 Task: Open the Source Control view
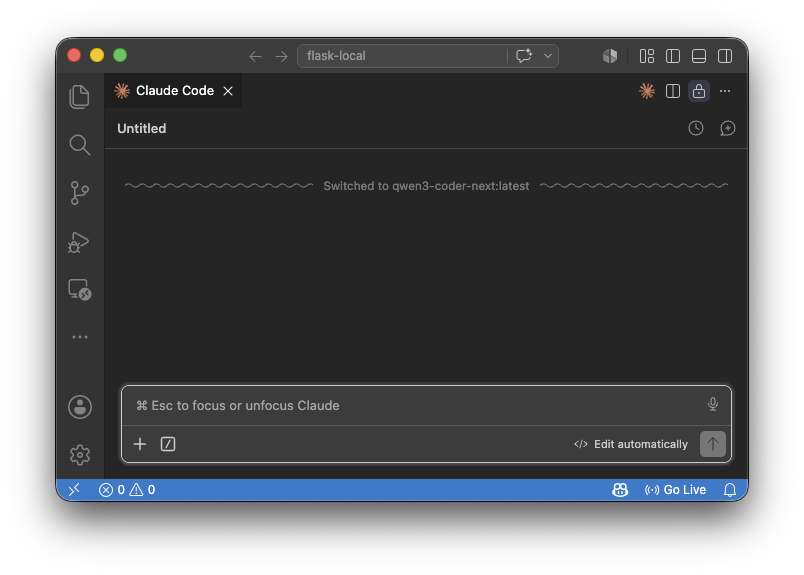point(79,193)
